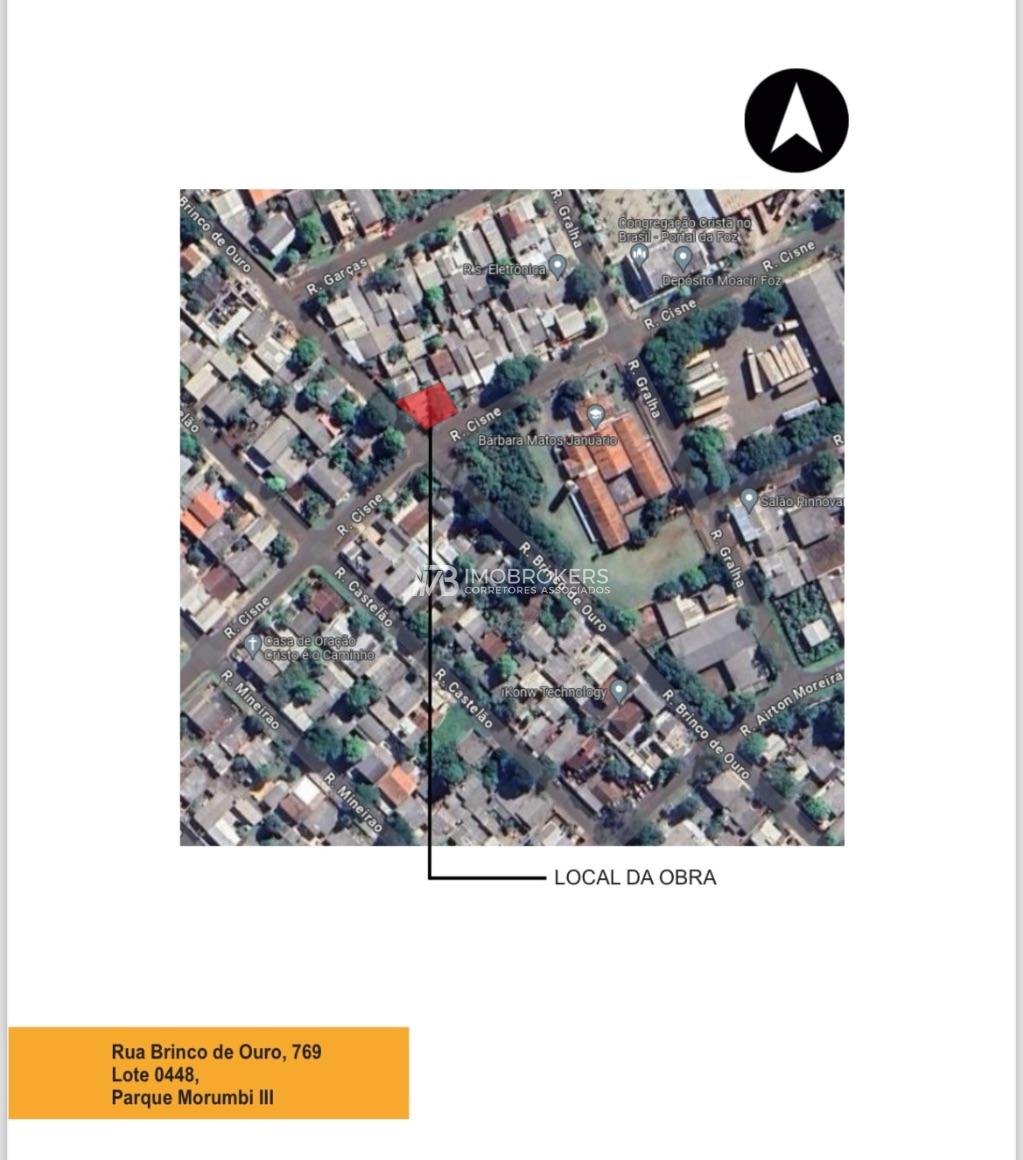Select the "iKonw Technology" place label
Screen dimensions: 1023x1160
pyautogui.click(x=555, y=692)
